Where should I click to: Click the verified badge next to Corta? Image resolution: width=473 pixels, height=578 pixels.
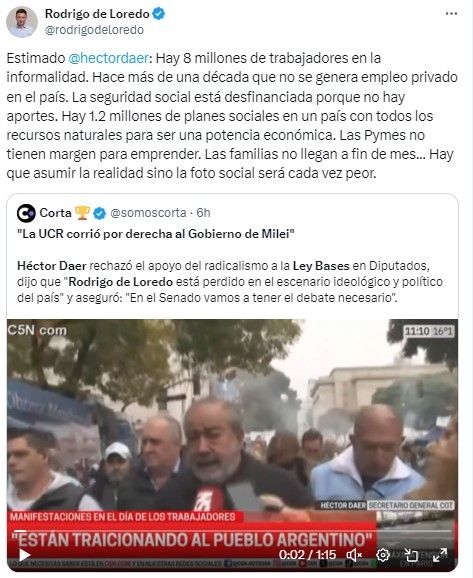pyautogui.click(x=99, y=213)
